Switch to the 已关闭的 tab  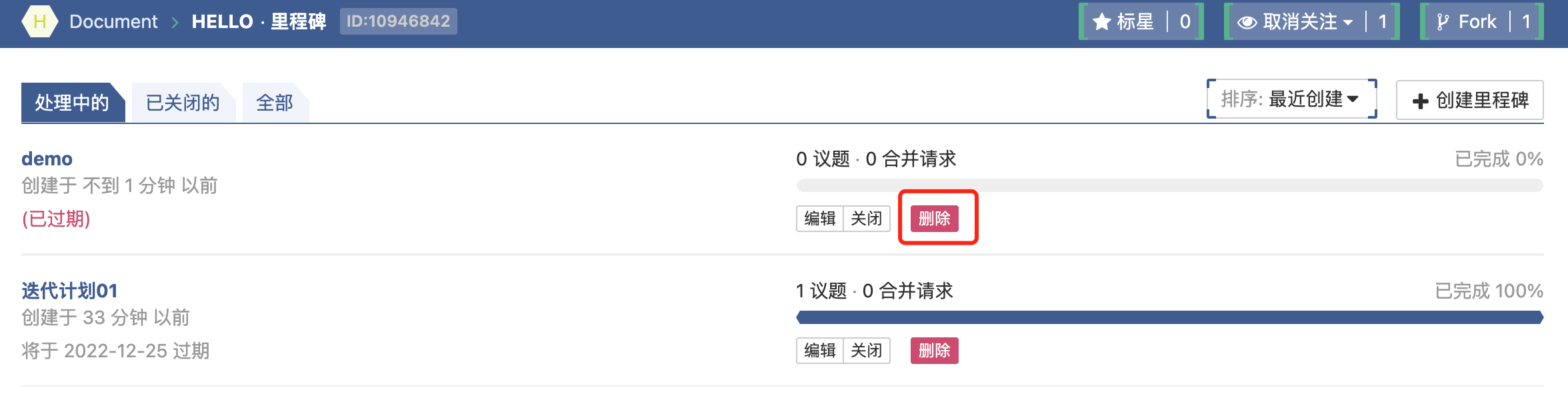pyautogui.click(x=183, y=103)
